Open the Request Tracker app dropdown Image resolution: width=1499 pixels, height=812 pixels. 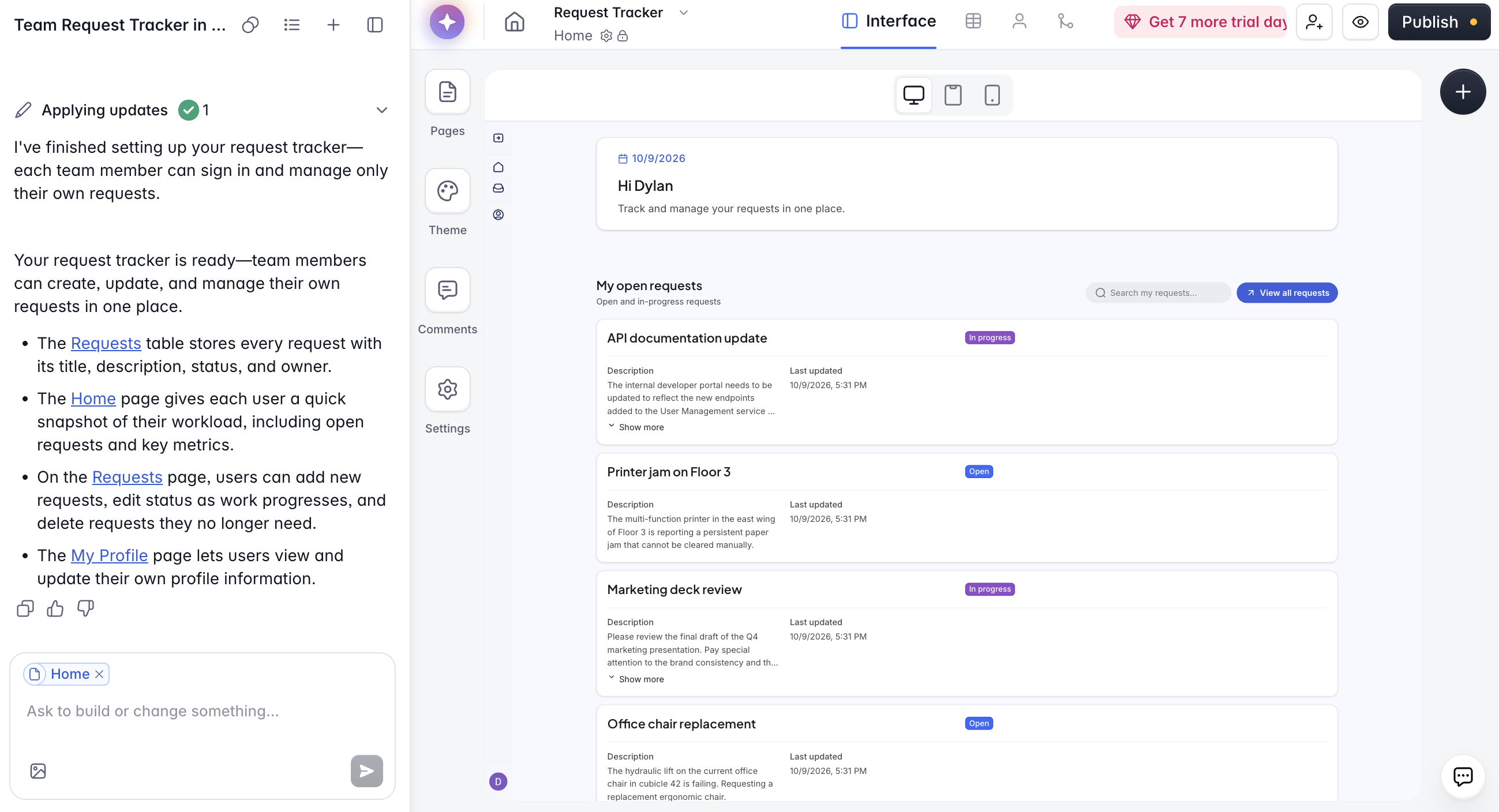684,13
